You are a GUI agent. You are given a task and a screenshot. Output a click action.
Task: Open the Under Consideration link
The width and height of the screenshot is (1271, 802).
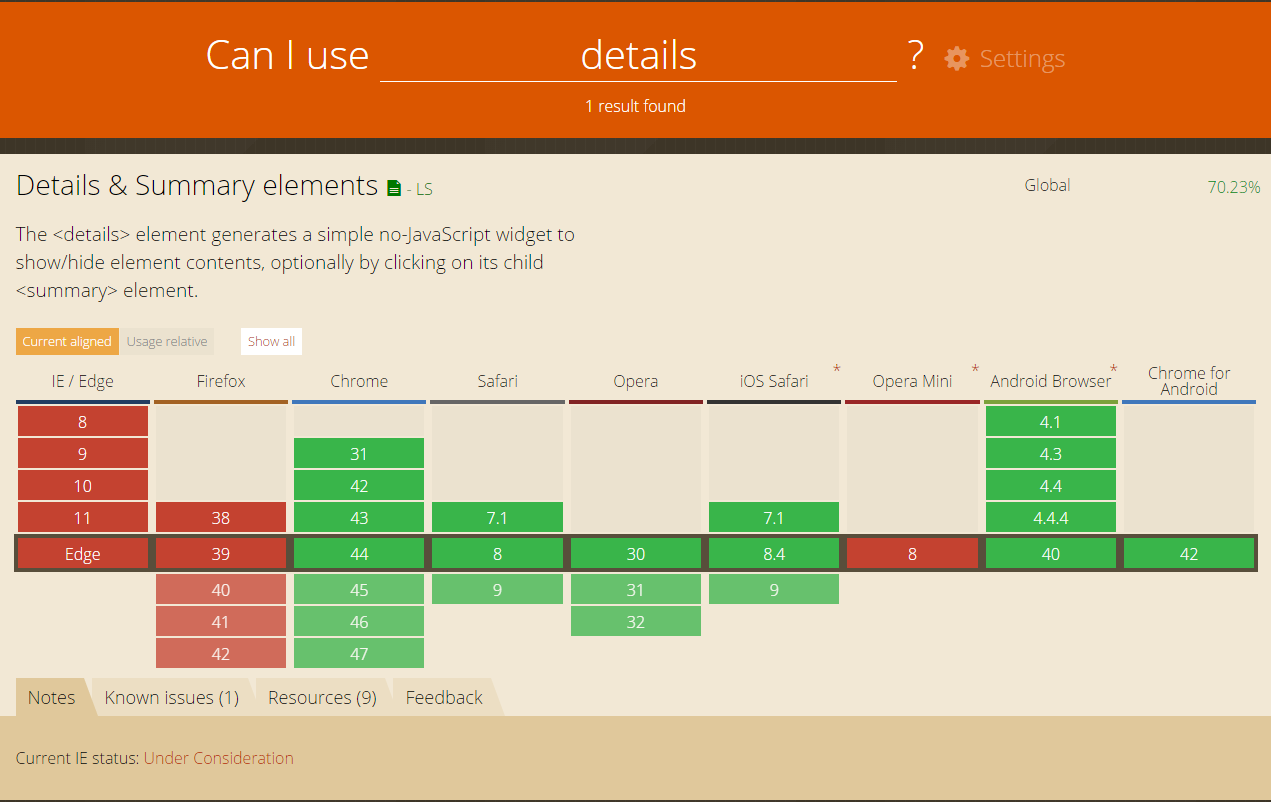click(219, 758)
